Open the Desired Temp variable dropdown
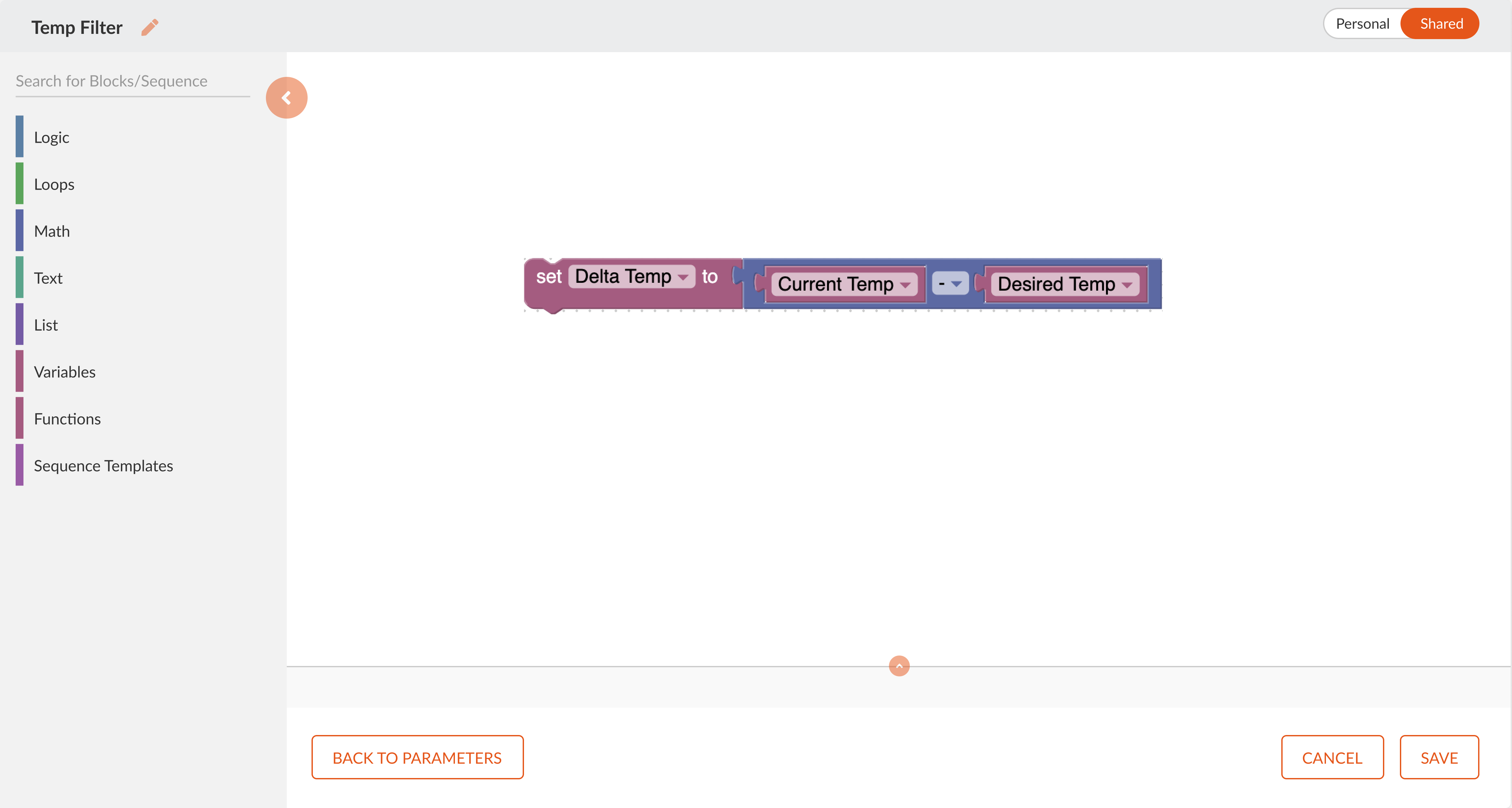This screenshot has height=808, width=1512. (1065, 284)
